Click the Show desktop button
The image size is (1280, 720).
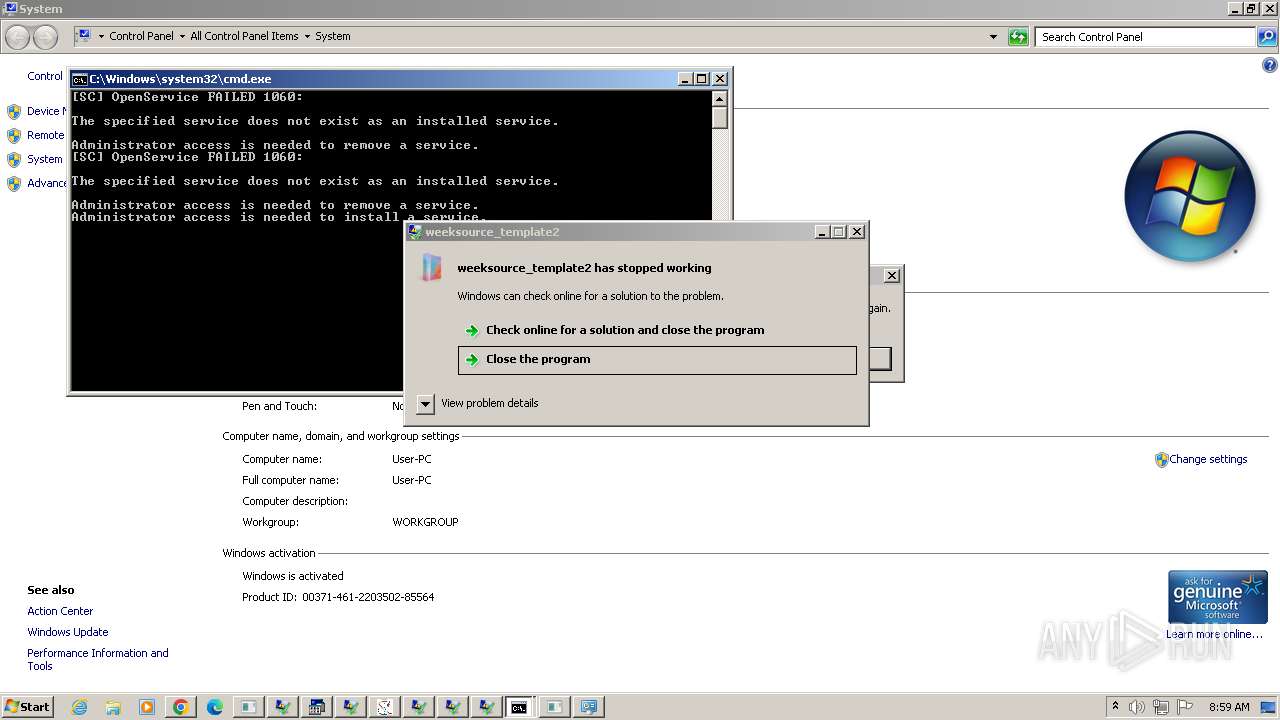tap(1268, 707)
